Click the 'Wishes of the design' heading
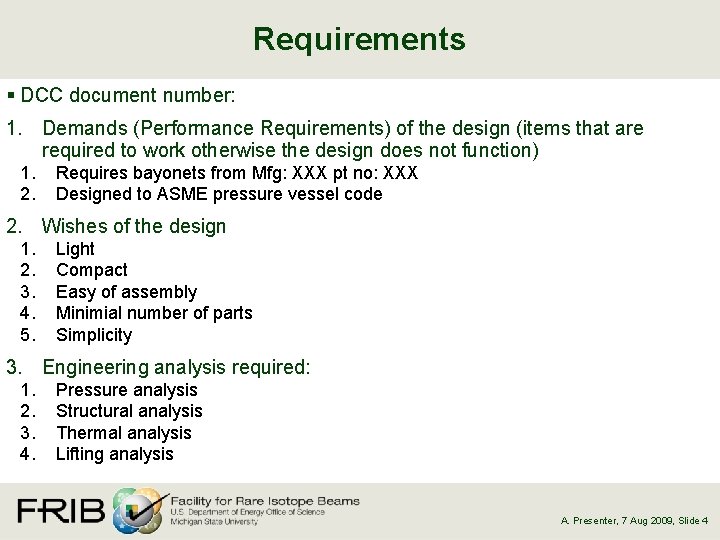 [x=134, y=226]
